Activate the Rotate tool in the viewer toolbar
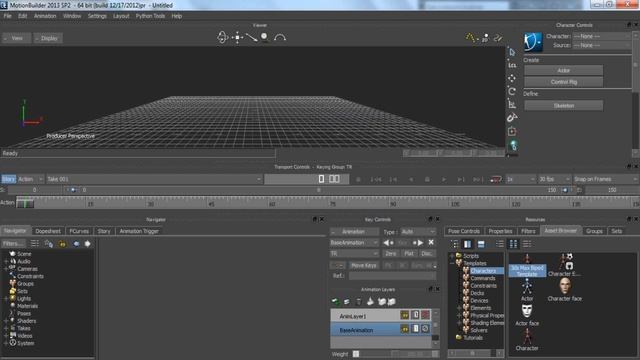 pyautogui.click(x=512, y=91)
